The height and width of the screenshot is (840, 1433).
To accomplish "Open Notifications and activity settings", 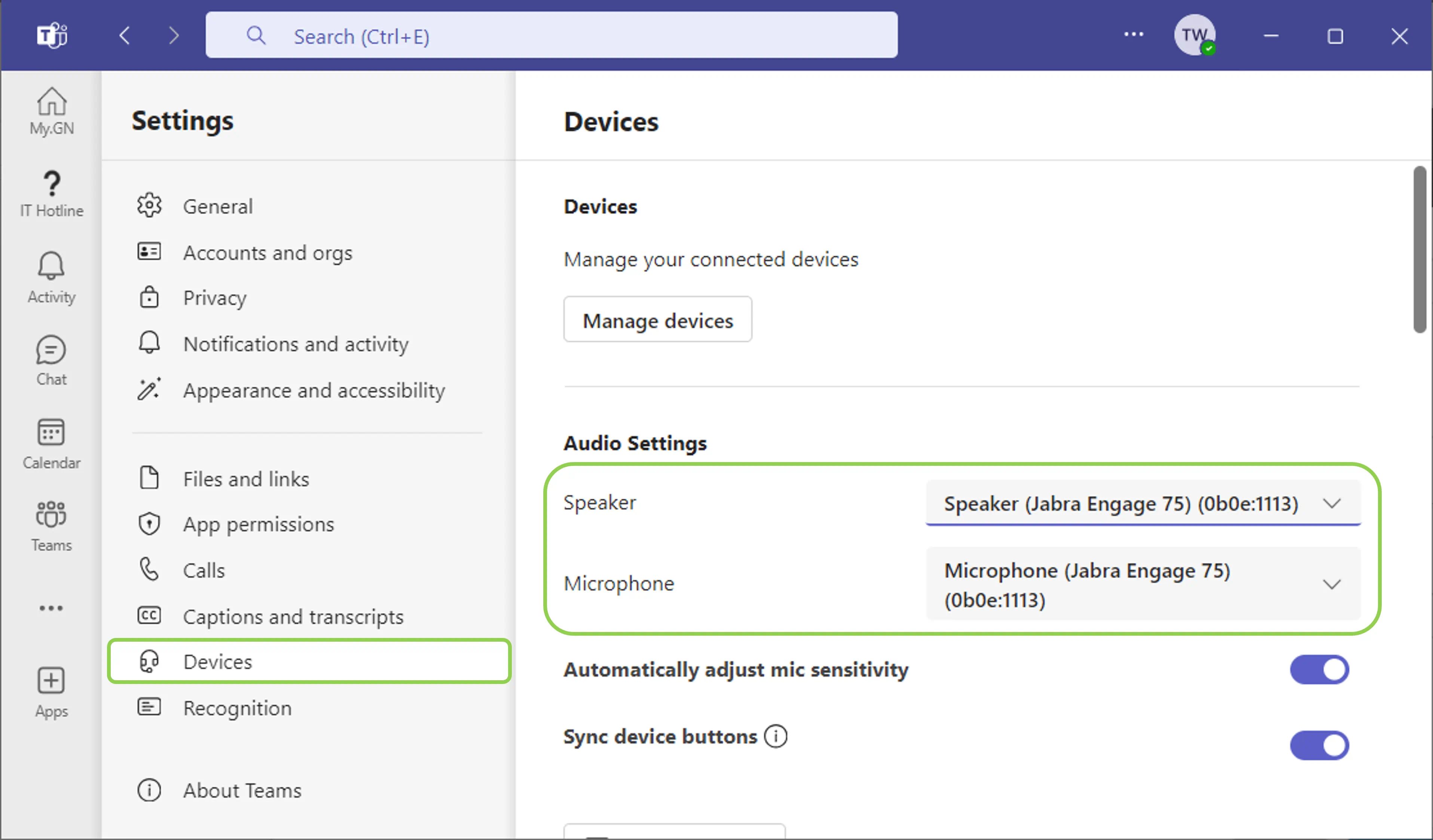I will (296, 344).
